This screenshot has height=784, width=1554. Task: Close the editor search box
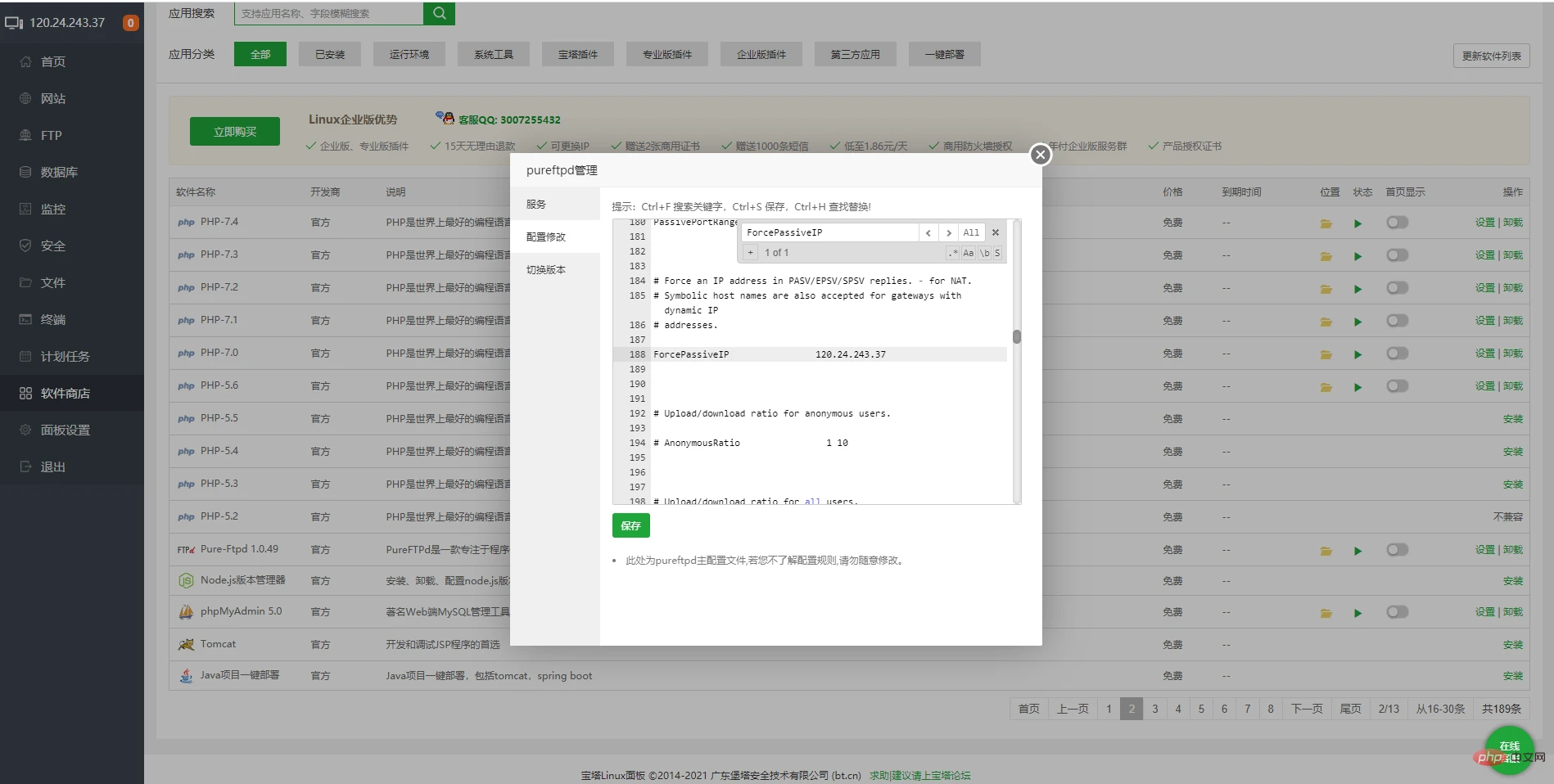pos(996,232)
